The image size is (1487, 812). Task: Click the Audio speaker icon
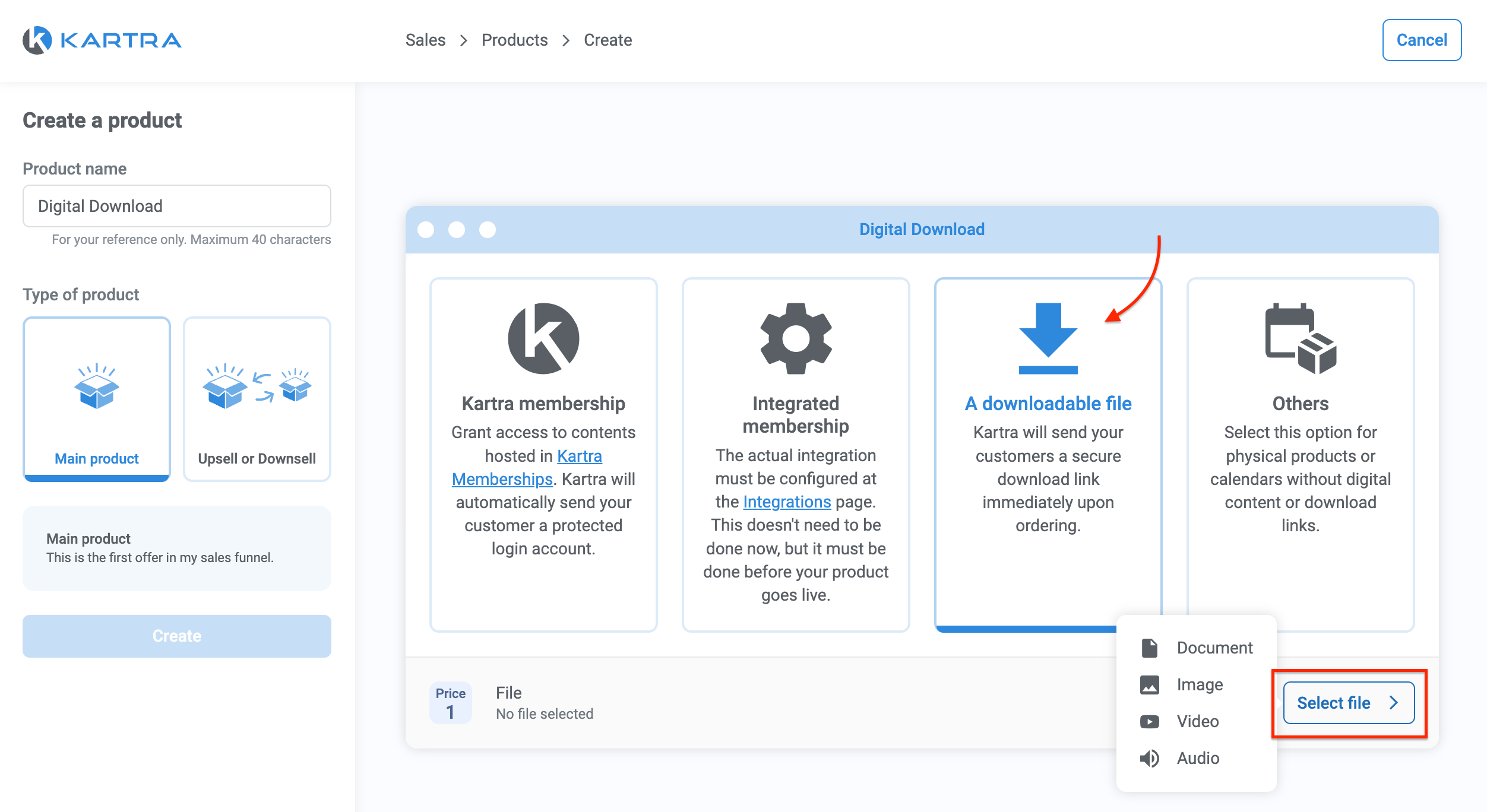coord(1149,758)
